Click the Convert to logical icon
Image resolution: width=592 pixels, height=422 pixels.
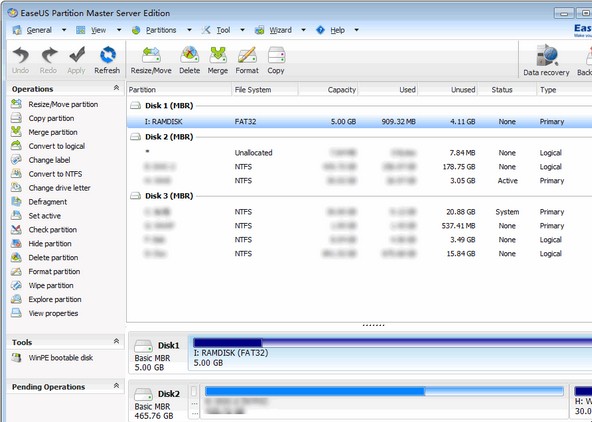(x=16, y=146)
